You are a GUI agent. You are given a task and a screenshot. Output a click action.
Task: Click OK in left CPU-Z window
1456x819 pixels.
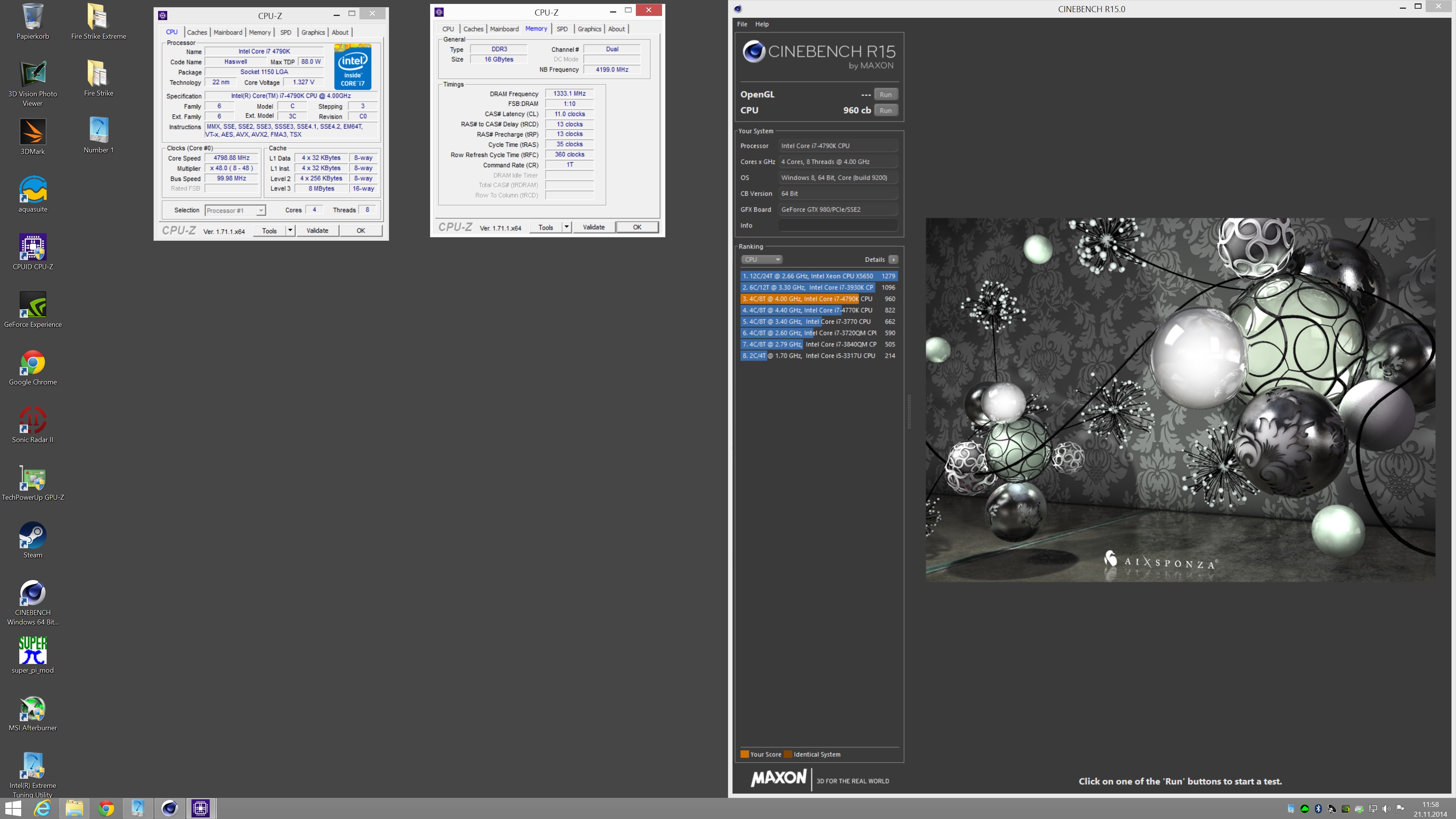tap(361, 230)
